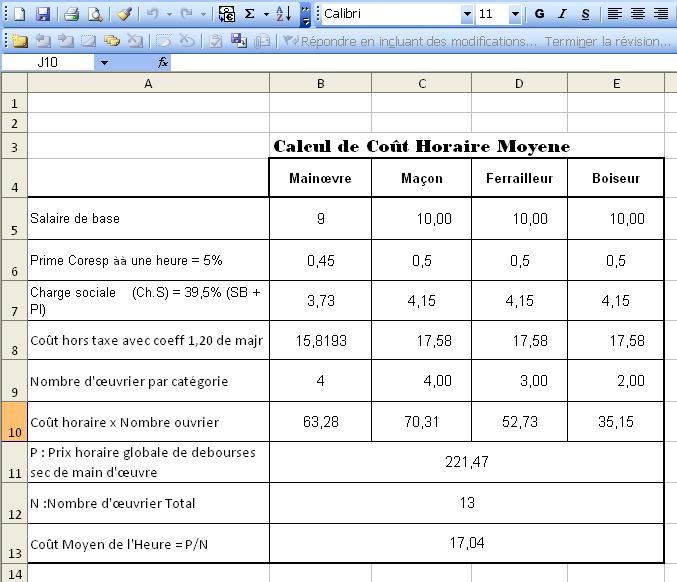Image resolution: width=677 pixels, height=582 pixels.
Task: Select column B header
Action: point(320,83)
